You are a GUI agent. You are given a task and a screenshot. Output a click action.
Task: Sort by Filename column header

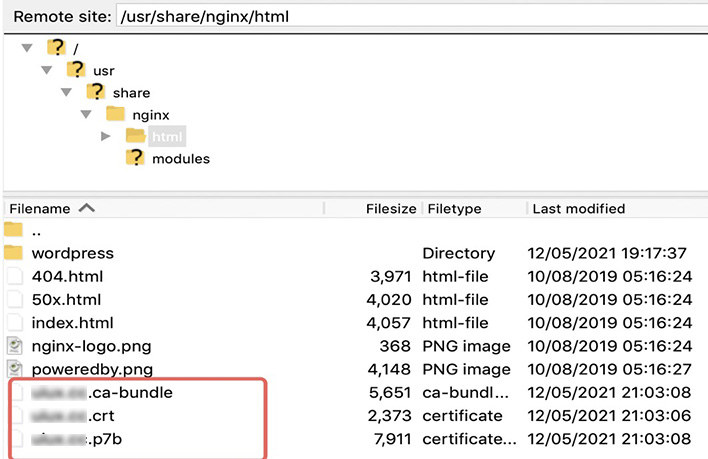[40, 209]
